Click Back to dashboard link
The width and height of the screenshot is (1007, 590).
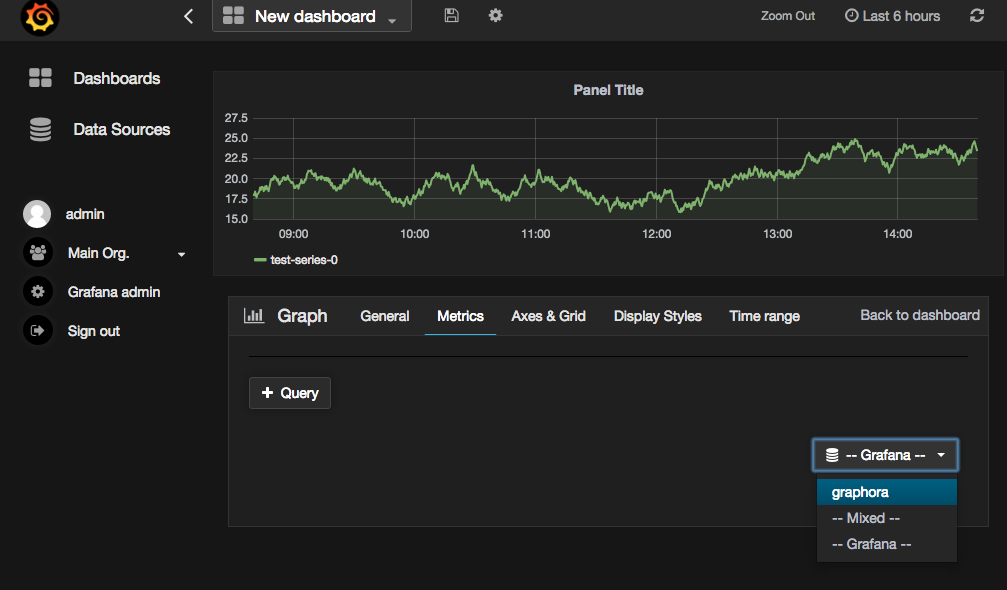coord(920,315)
